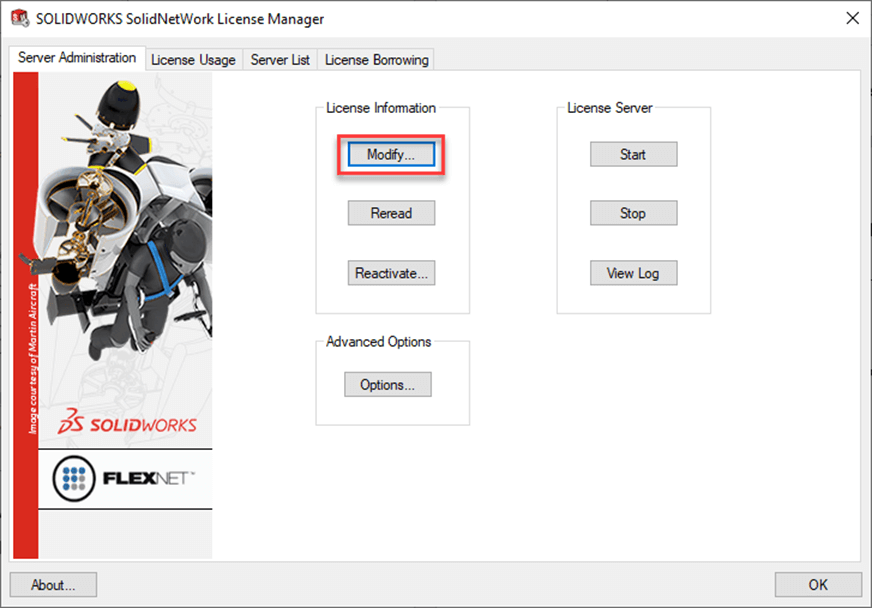Switch to the License Usage tab
Screen dimensions: 872x608
193,59
